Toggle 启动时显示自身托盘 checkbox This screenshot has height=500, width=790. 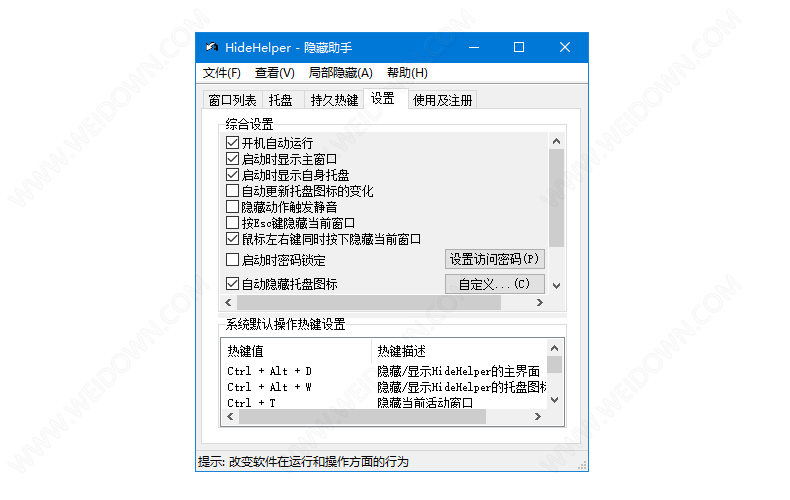click(x=232, y=175)
